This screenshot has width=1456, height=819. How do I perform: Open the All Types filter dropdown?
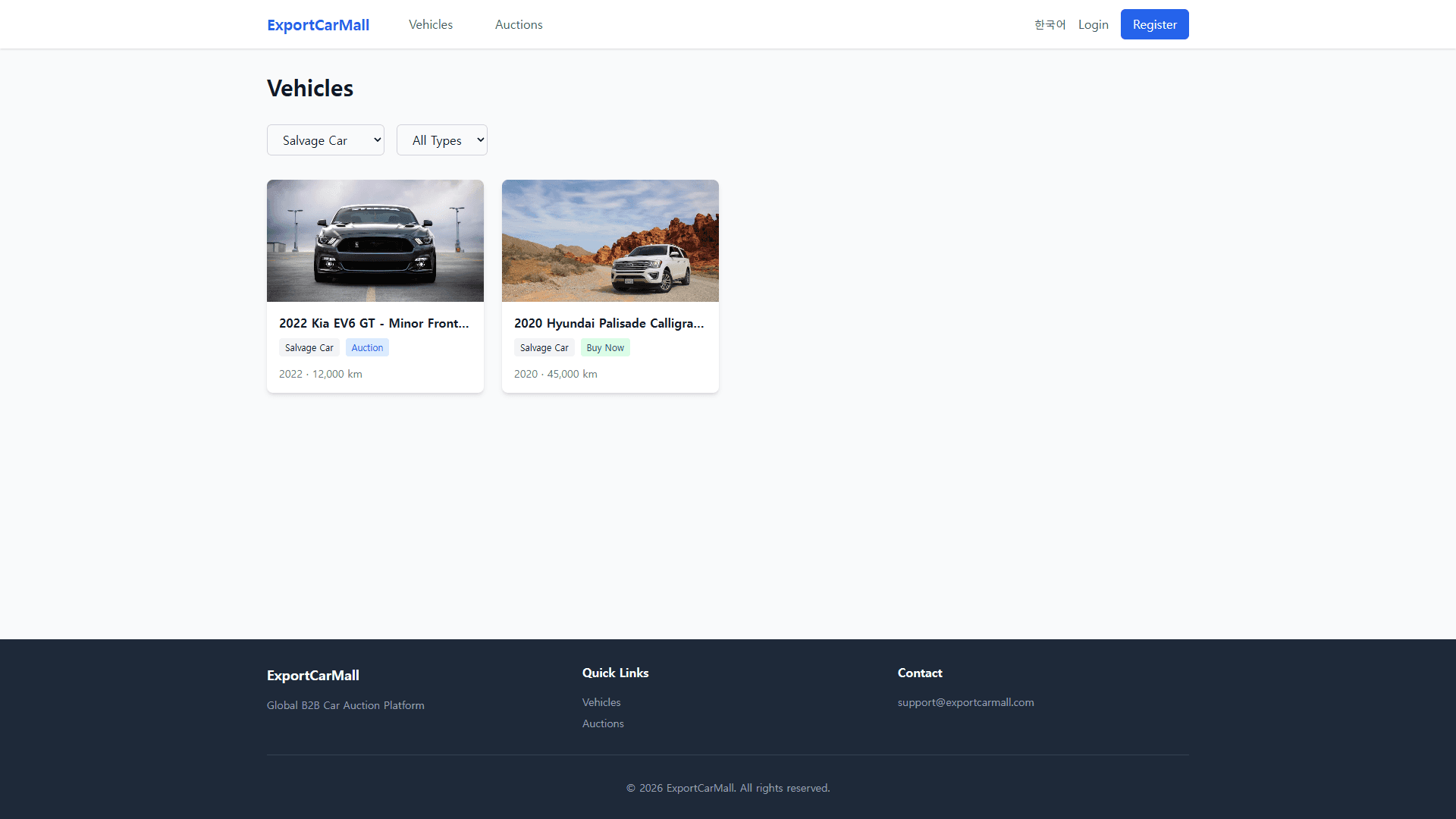[x=441, y=140]
